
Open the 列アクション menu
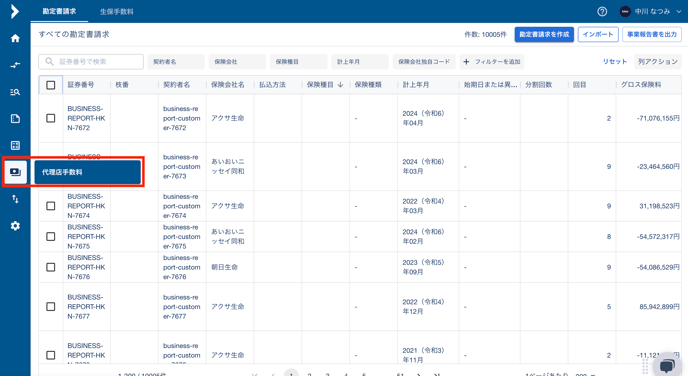pos(658,61)
